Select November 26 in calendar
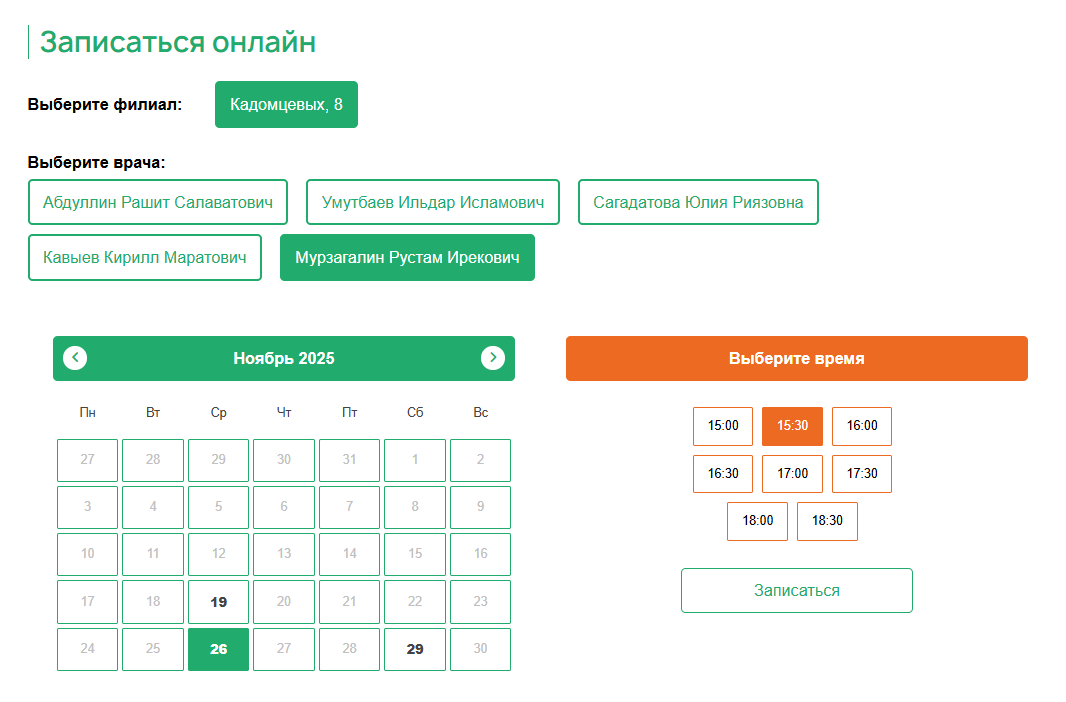This screenshot has height=702, width=1066. click(x=218, y=649)
